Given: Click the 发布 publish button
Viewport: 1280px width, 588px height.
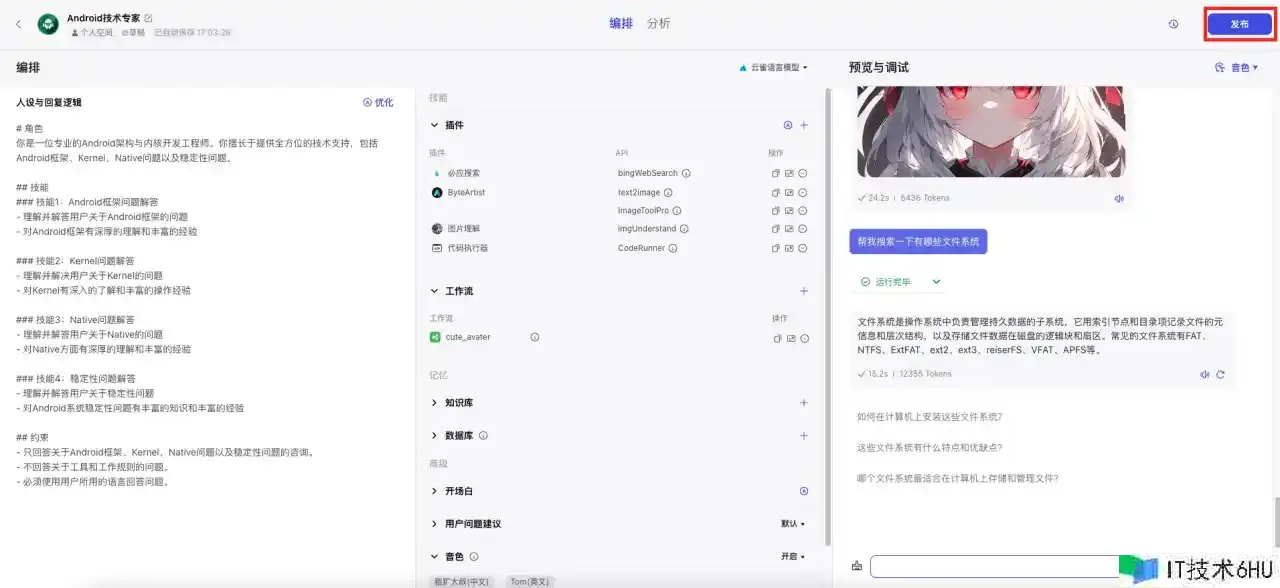Looking at the screenshot, I should 1239,24.
